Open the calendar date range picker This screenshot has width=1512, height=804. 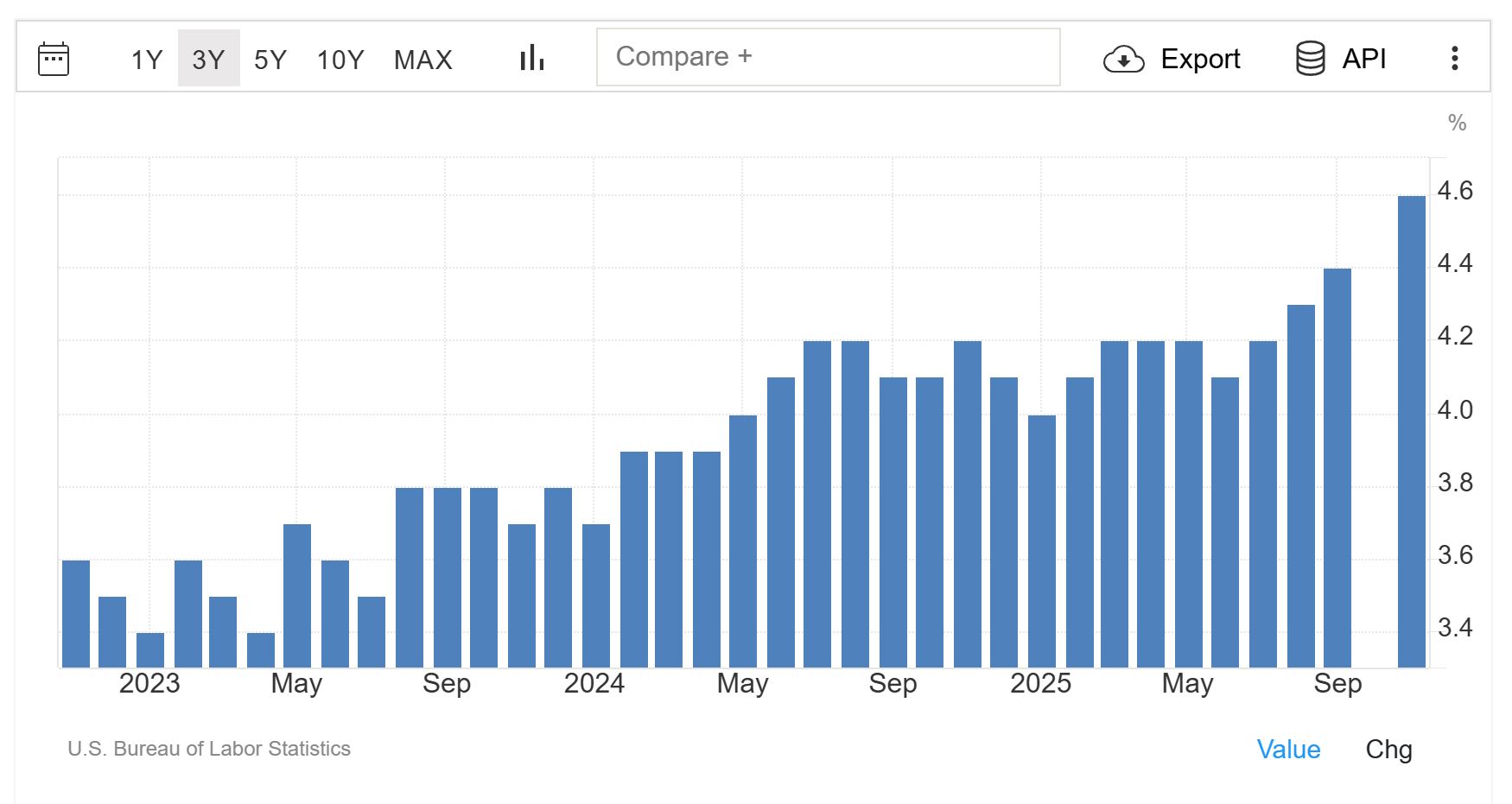pyautogui.click(x=54, y=59)
